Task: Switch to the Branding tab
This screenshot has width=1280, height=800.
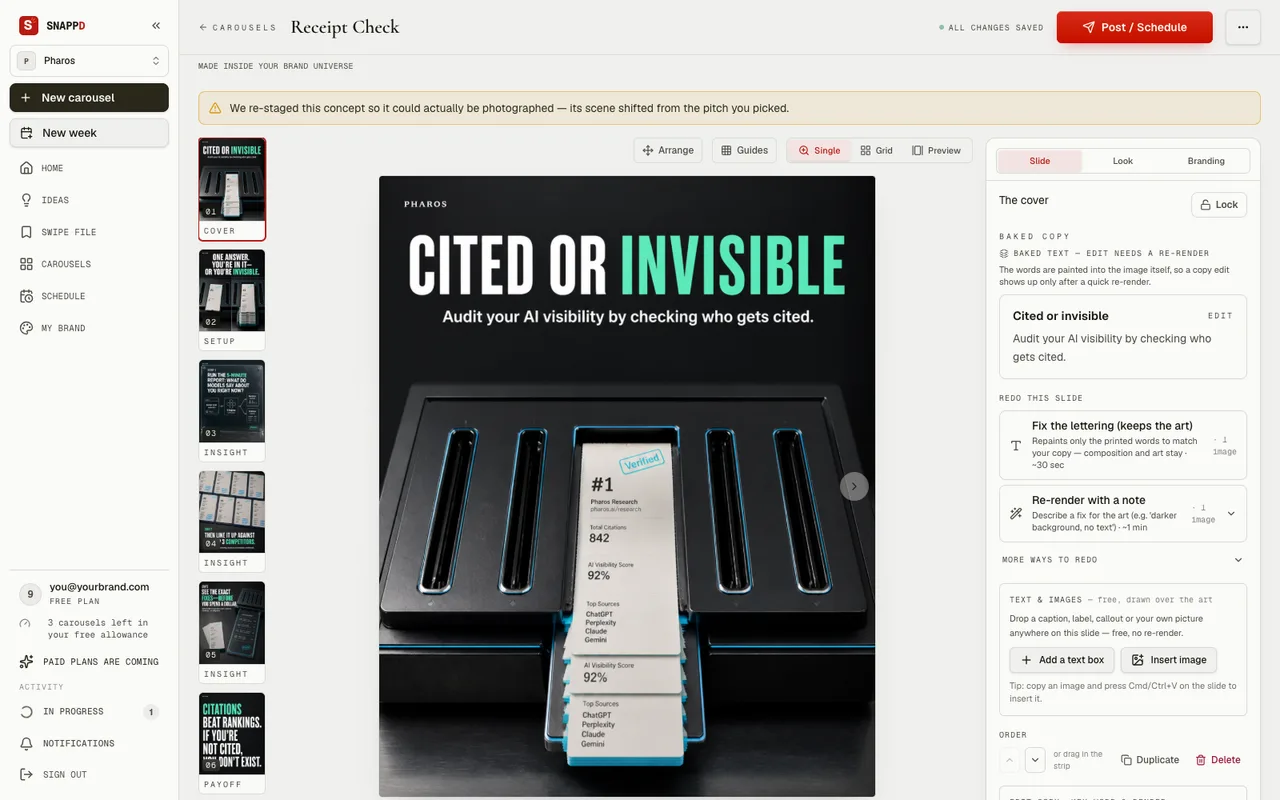Action: click(x=1206, y=161)
